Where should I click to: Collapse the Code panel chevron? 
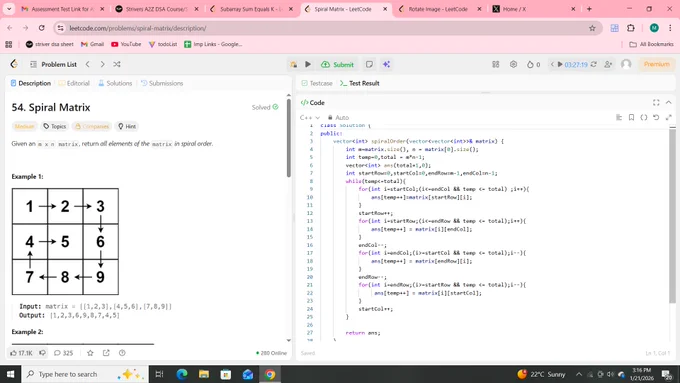point(669,103)
